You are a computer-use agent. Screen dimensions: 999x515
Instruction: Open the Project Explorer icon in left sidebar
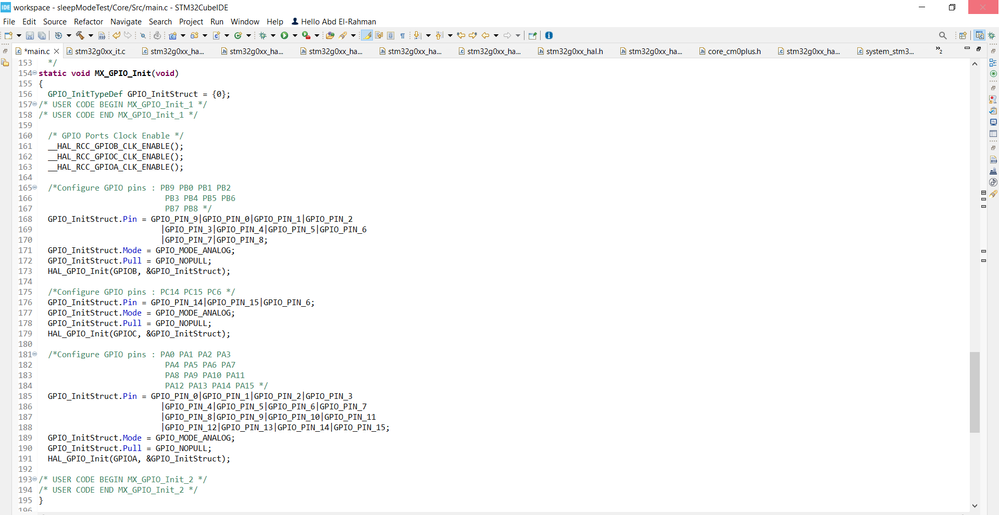5,62
